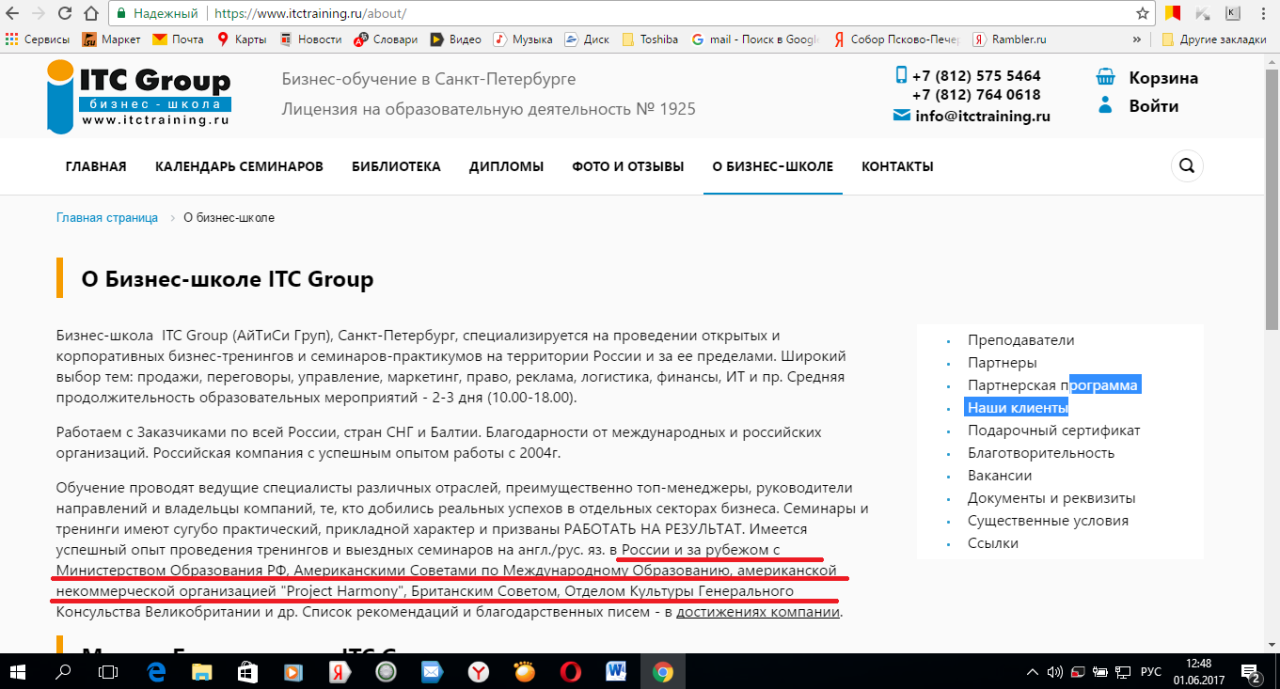The height and width of the screenshot is (689, 1280).
Task: Open the Музыка bookmark
Action: [523, 40]
